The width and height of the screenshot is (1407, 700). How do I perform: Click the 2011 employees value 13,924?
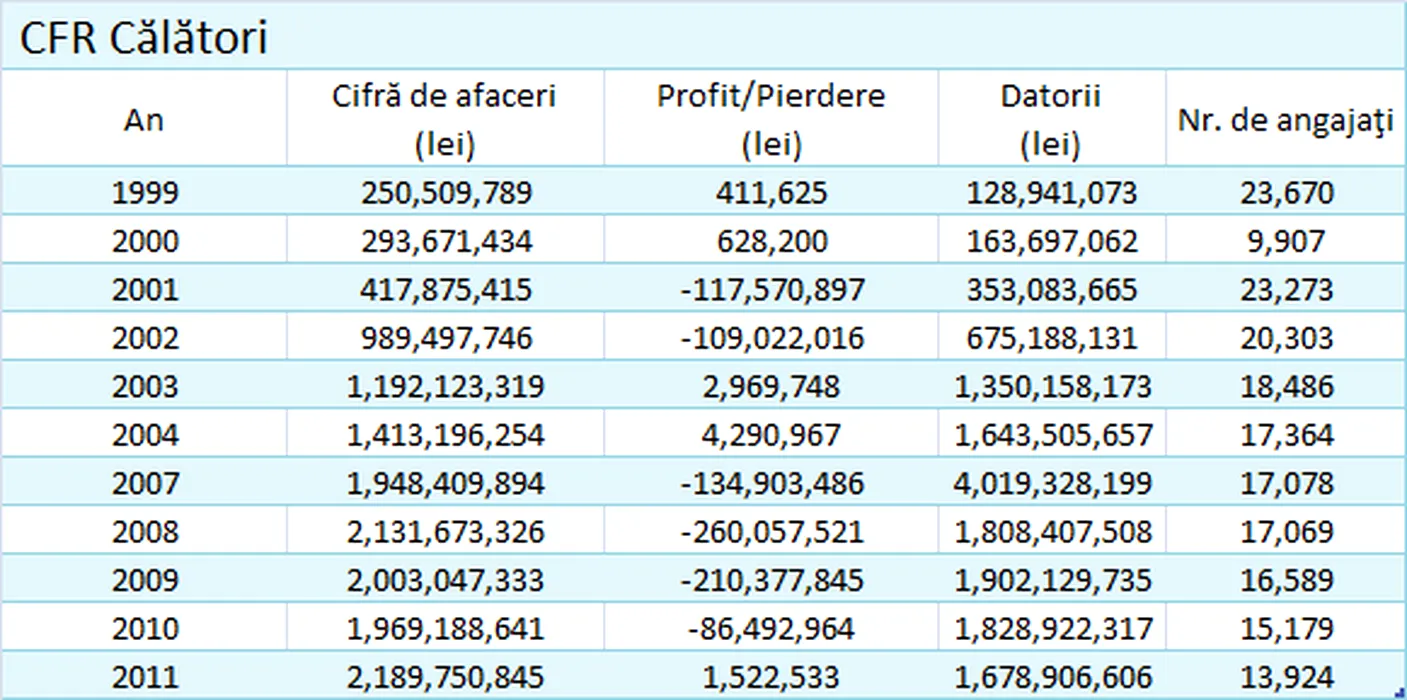click(1286, 677)
